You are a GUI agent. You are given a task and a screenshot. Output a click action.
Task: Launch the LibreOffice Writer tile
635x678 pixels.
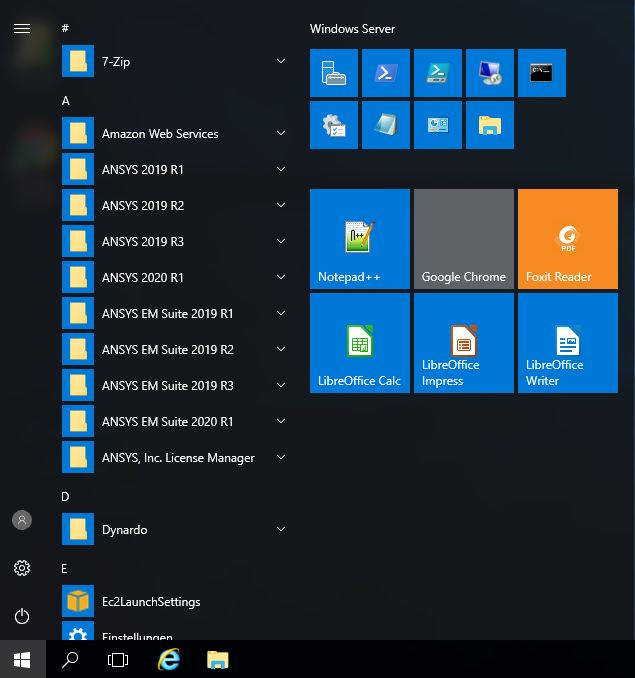568,343
